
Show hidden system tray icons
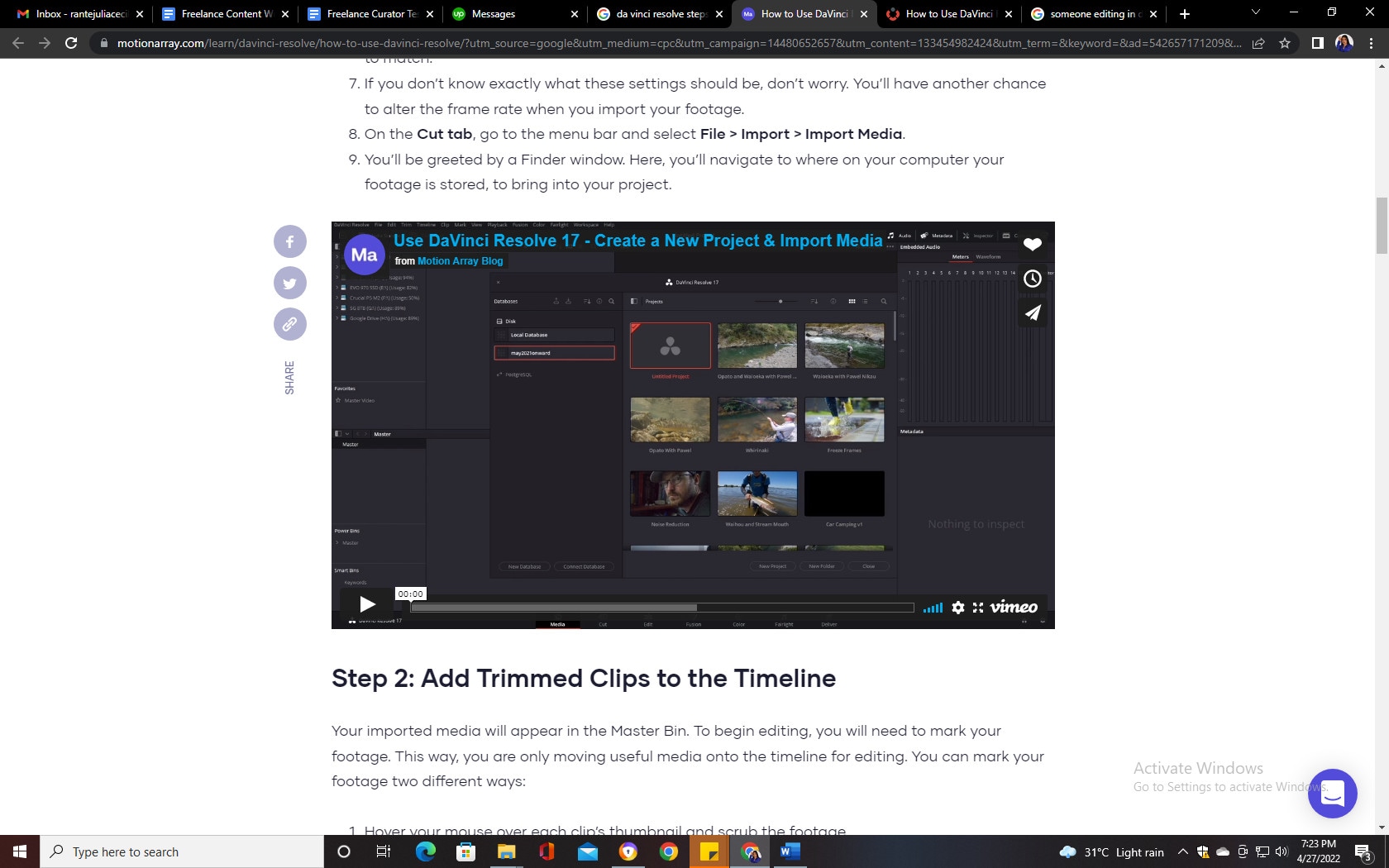pos(1183,852)
